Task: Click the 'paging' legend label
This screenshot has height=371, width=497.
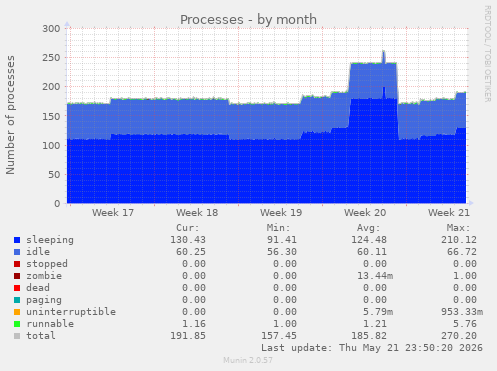Action: click(44, 300)
